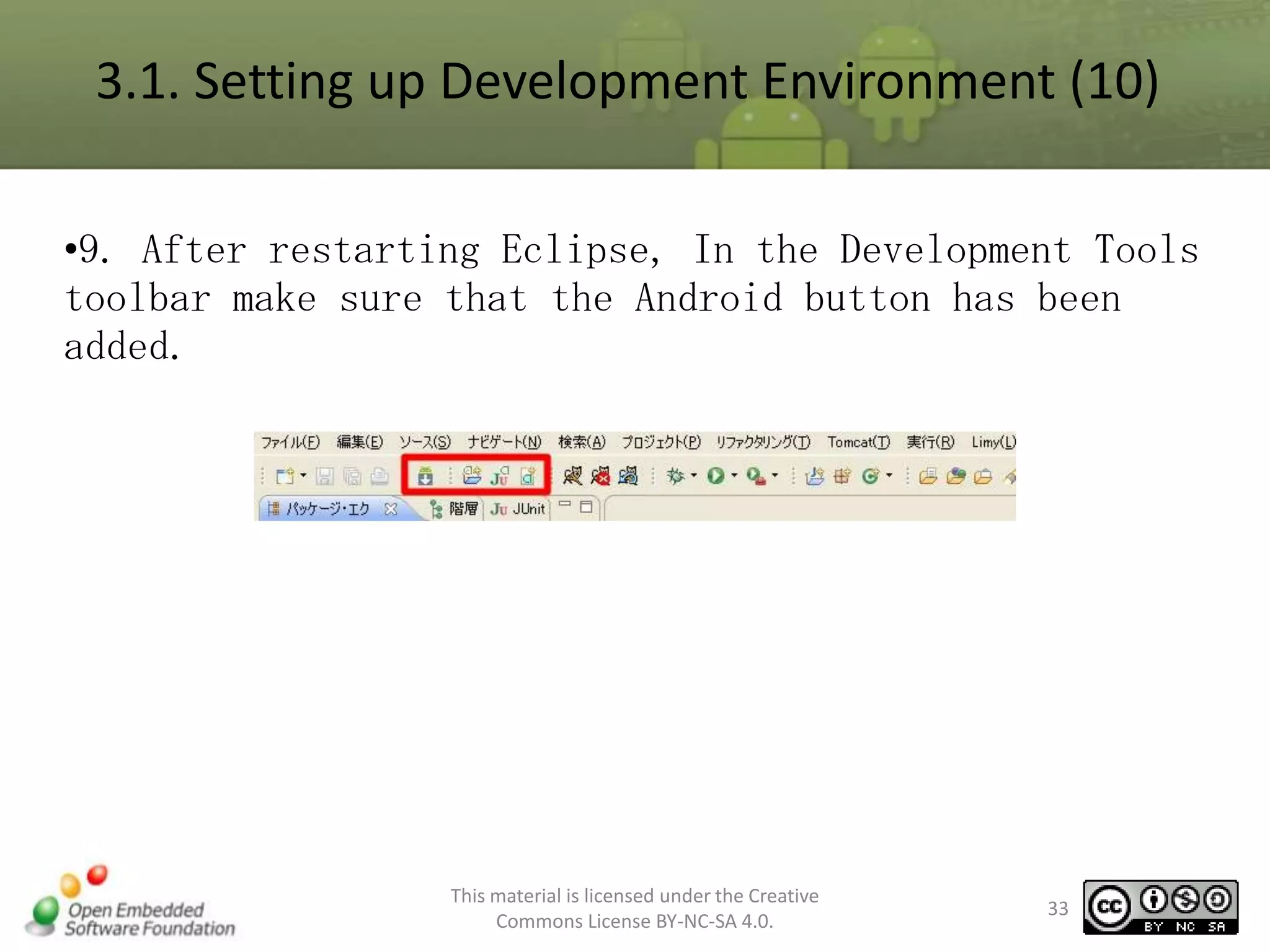1270x952 pixels.
Task: Click the Save All toolbar icon
Action: 352,476
